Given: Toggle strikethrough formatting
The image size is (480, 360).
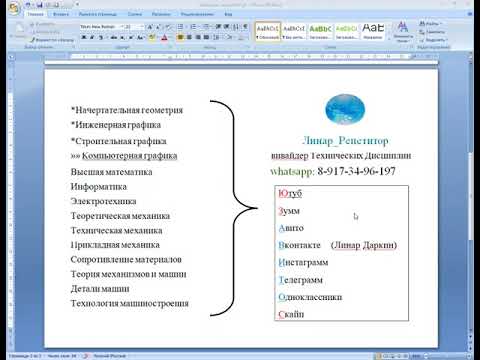Looking at the screenshot, I should click(113, 38).
